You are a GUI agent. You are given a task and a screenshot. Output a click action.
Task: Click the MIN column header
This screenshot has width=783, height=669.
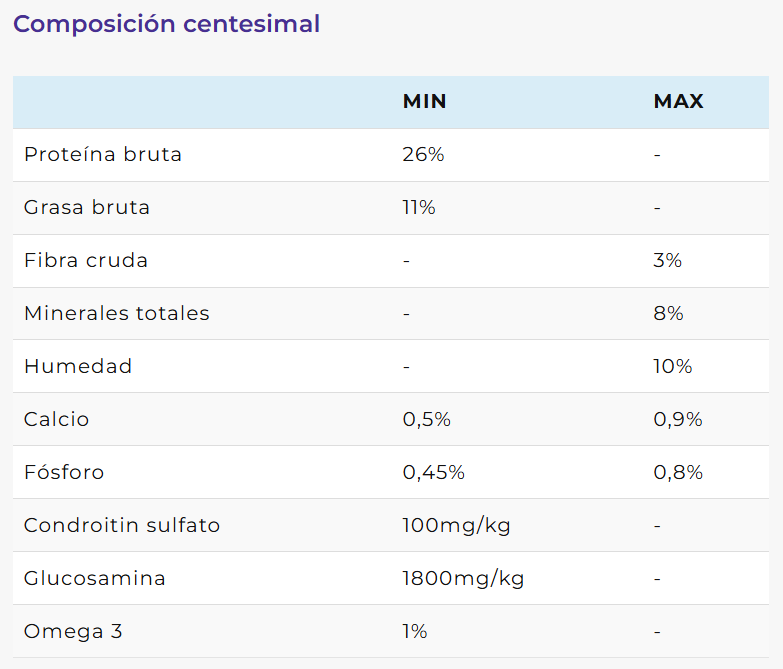tap(424, 102)
